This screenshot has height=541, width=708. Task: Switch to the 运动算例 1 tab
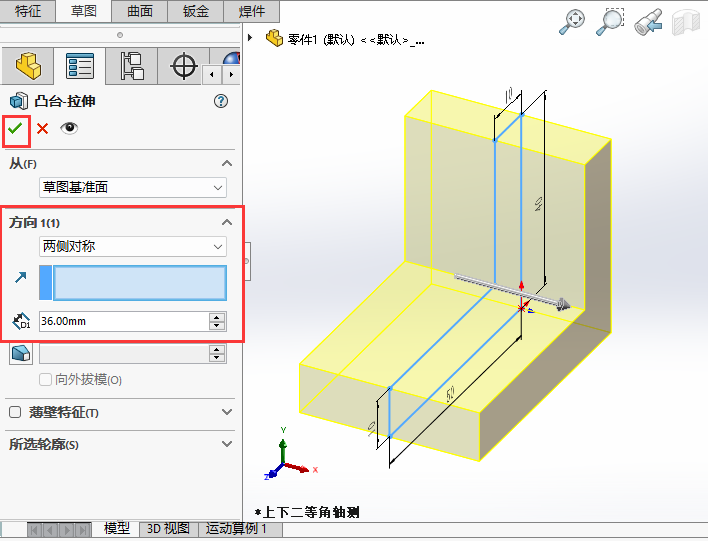236,528
